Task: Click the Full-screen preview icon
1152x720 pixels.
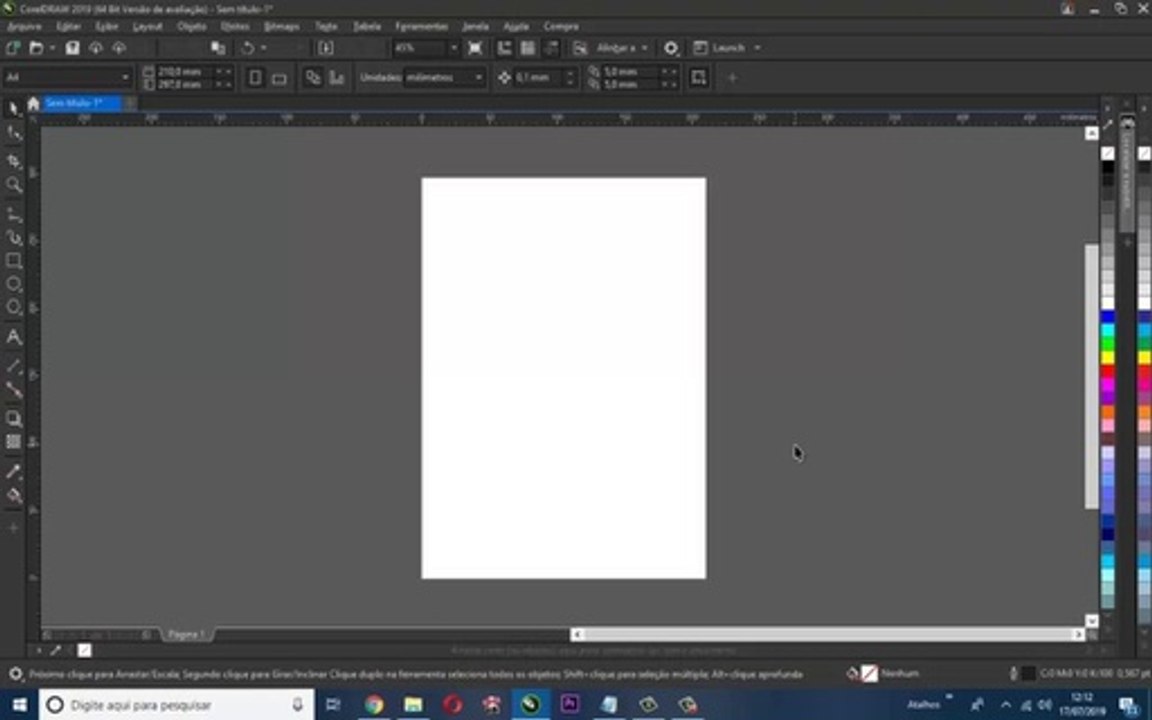Action: 475,48
